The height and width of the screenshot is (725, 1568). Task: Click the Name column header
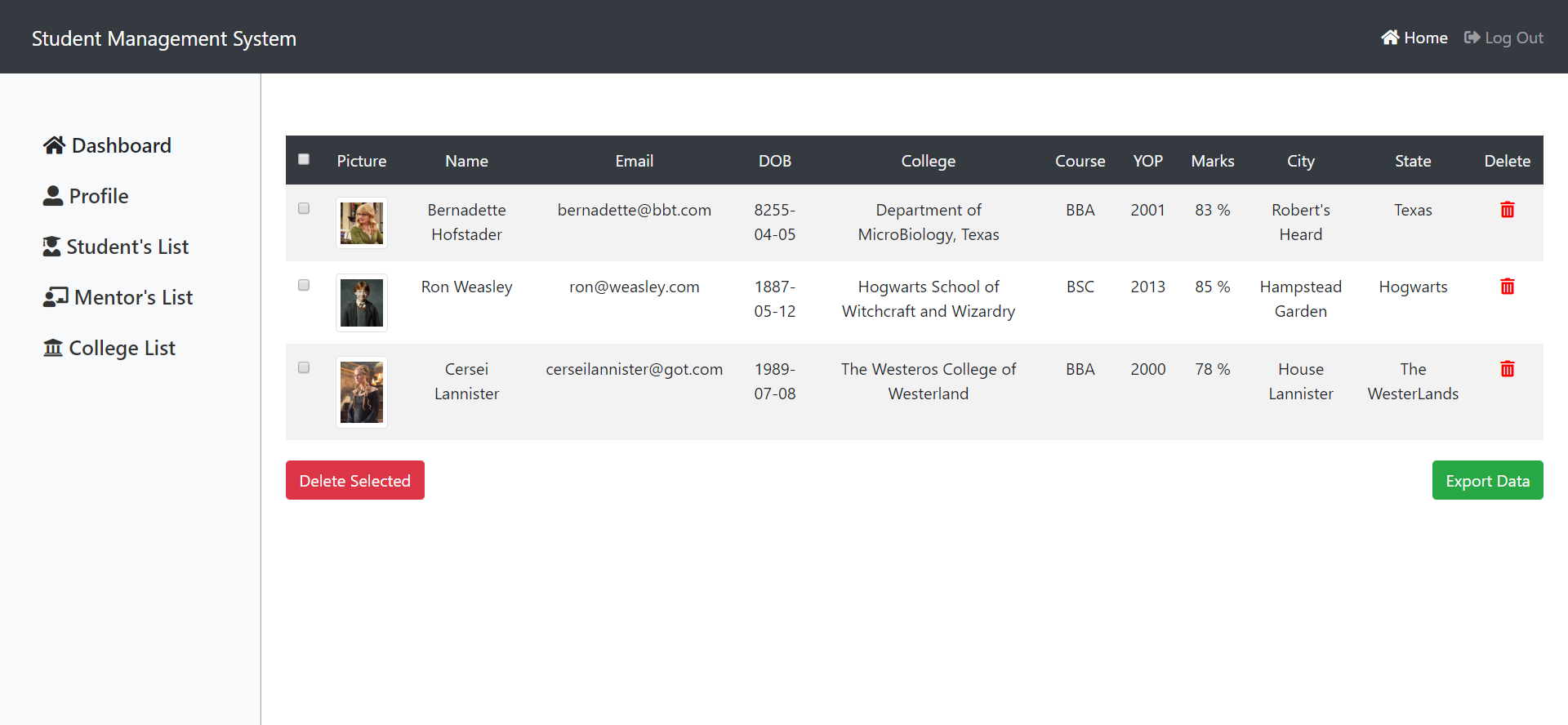click(x=466, y=161)
